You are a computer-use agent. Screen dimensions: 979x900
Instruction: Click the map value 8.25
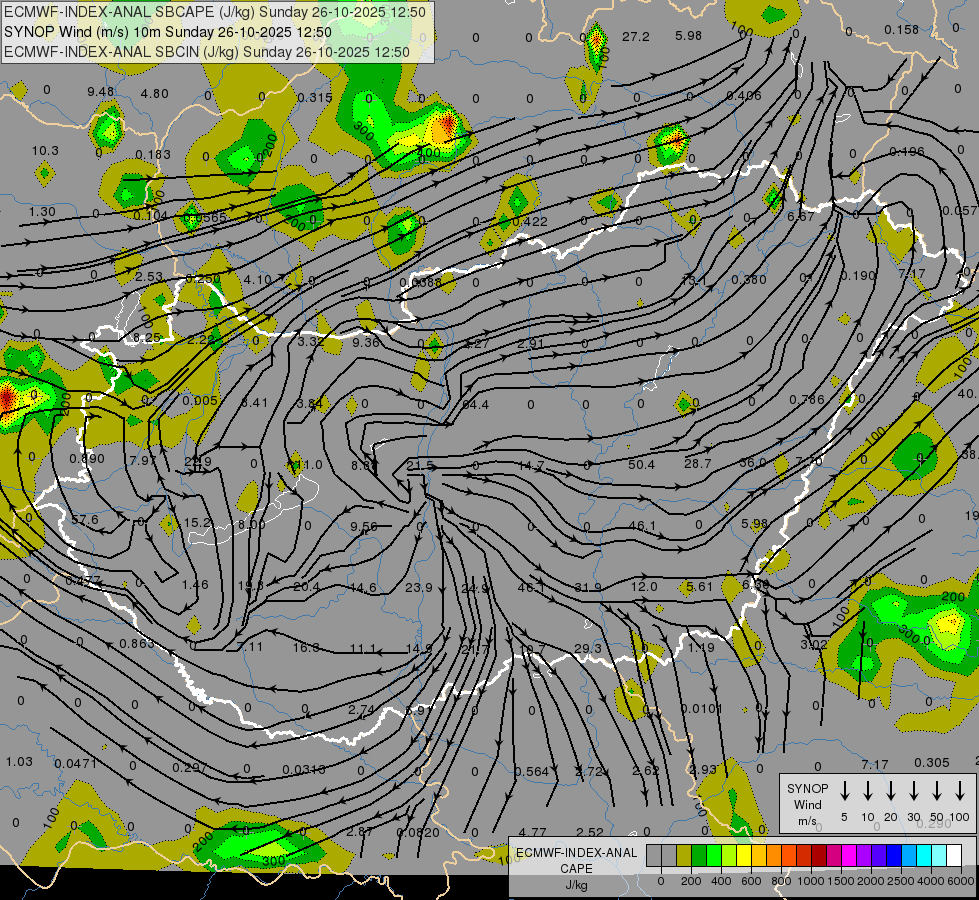[x=147, y=338]
